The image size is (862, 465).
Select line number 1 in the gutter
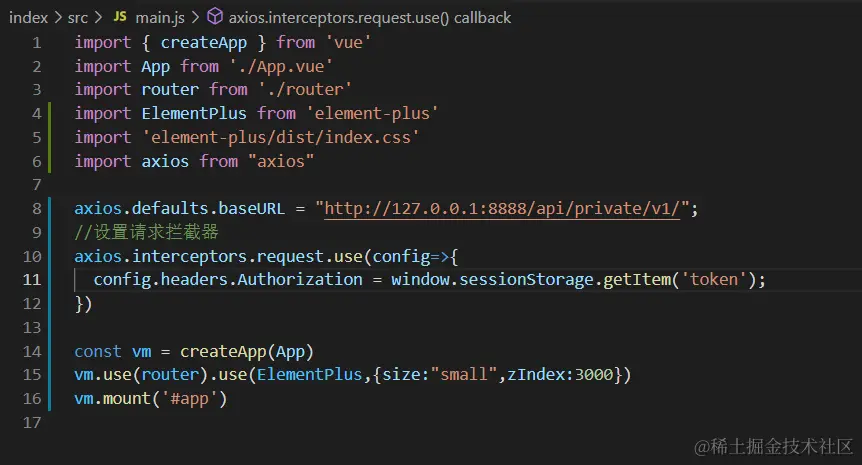[x=37, y=43]
